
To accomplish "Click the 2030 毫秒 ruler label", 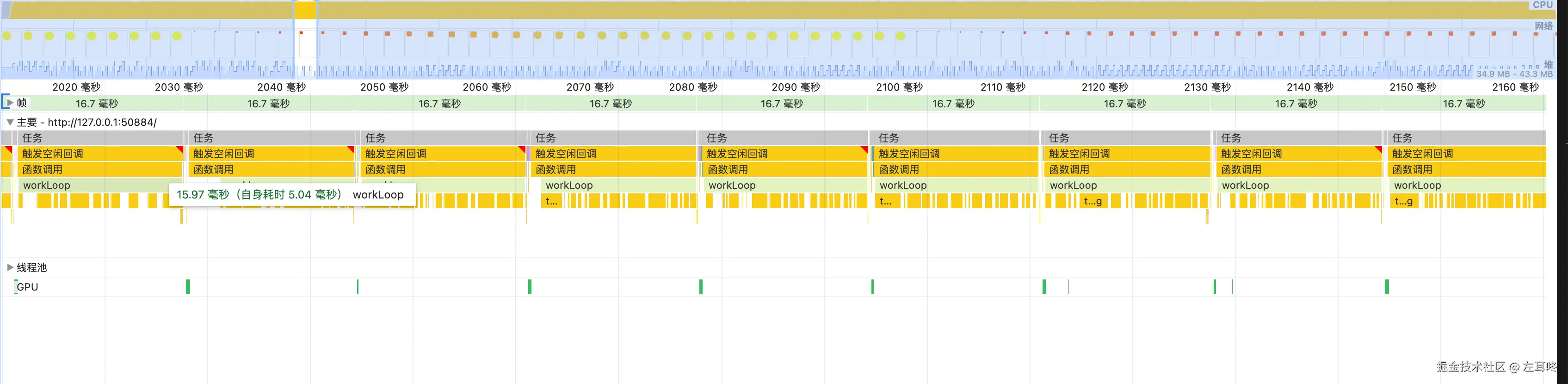I will coord(179,87).
